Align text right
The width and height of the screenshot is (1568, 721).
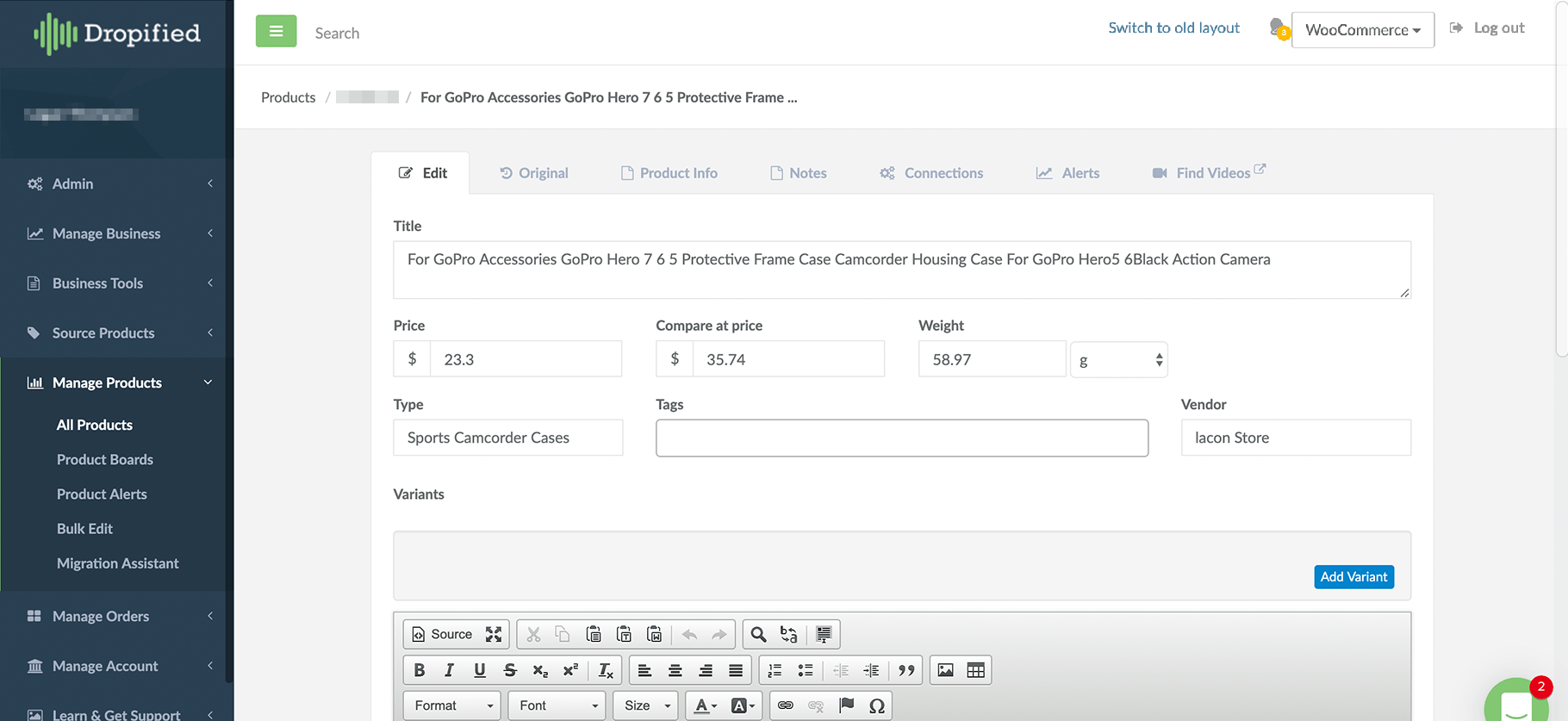click(x=706, y=670)
